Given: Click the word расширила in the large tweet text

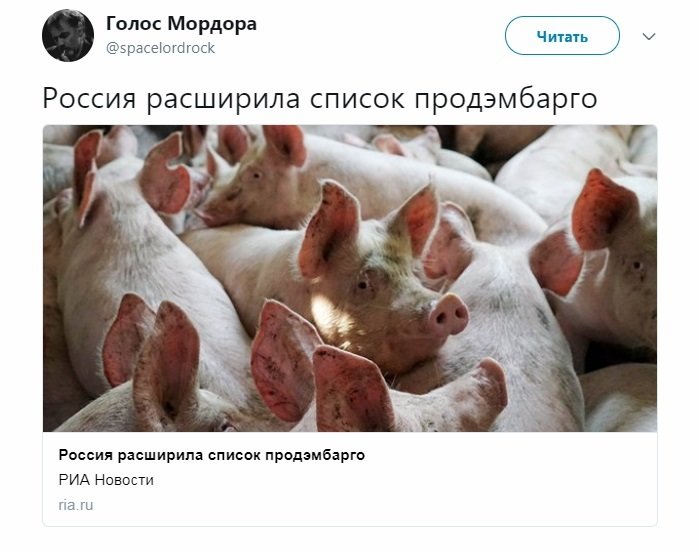Looking at the screenshot, I should point(223,99).
